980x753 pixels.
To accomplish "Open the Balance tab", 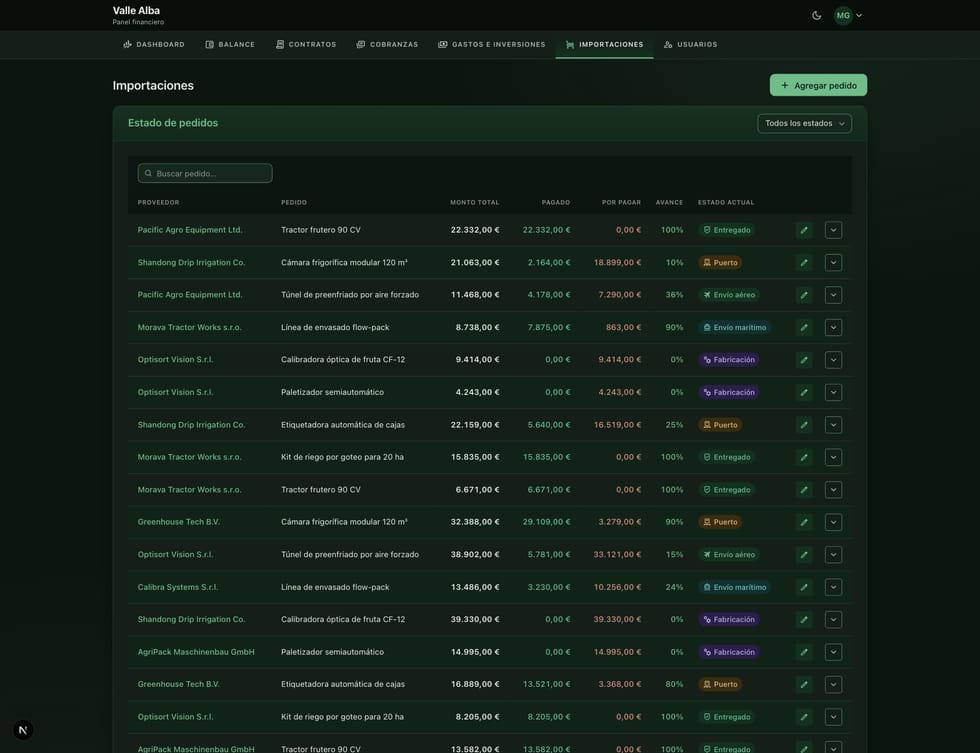I will [x=230, y=44].
